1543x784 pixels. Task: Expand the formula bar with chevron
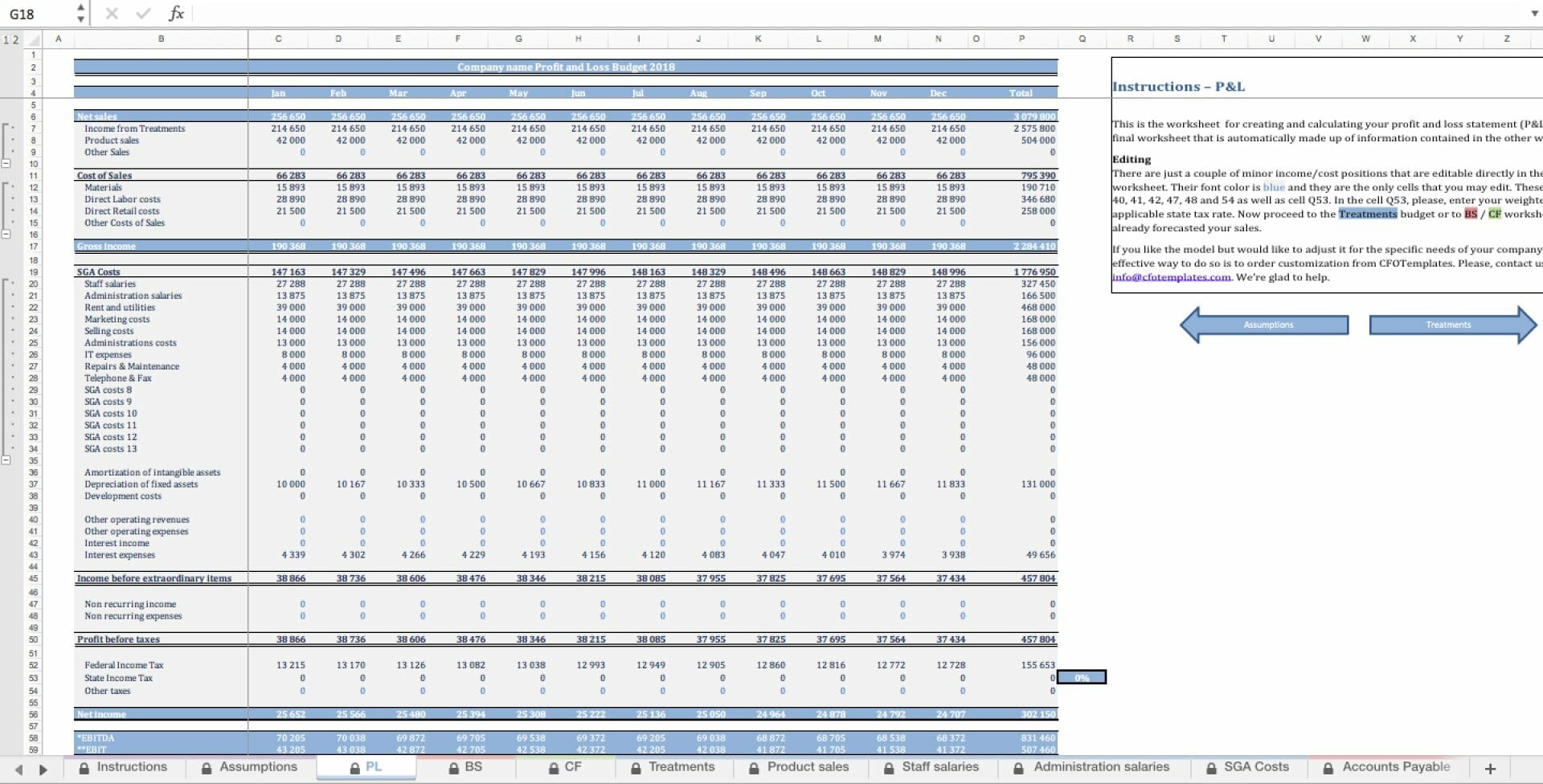pyautogui.click(x=1534, y=14)
